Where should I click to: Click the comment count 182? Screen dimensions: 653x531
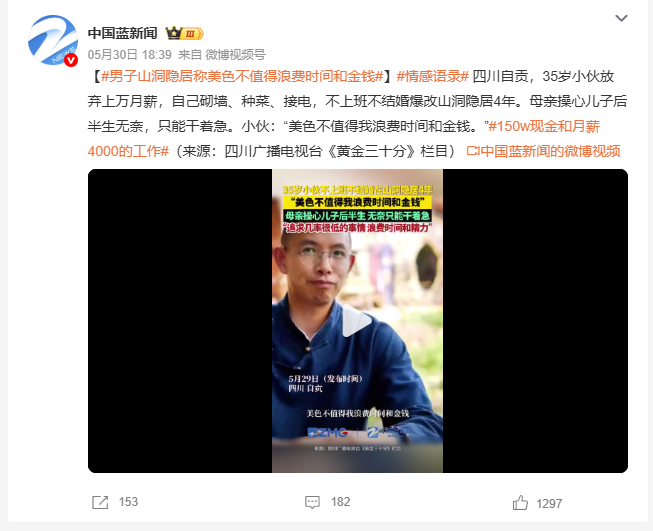tap(341, 502)
